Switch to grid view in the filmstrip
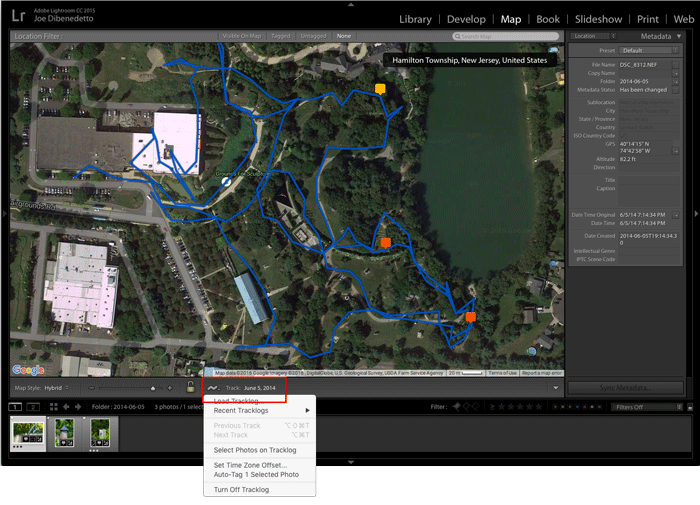 54,407
